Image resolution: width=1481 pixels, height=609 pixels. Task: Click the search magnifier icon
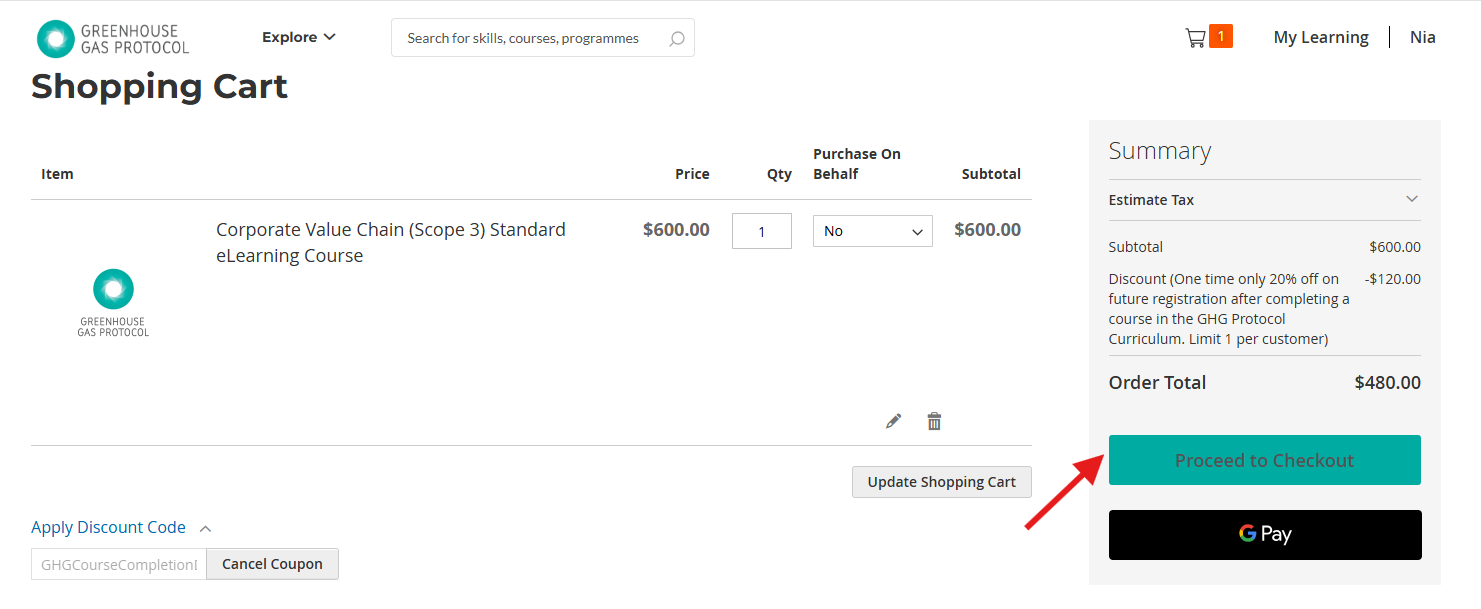coord(677,39)
